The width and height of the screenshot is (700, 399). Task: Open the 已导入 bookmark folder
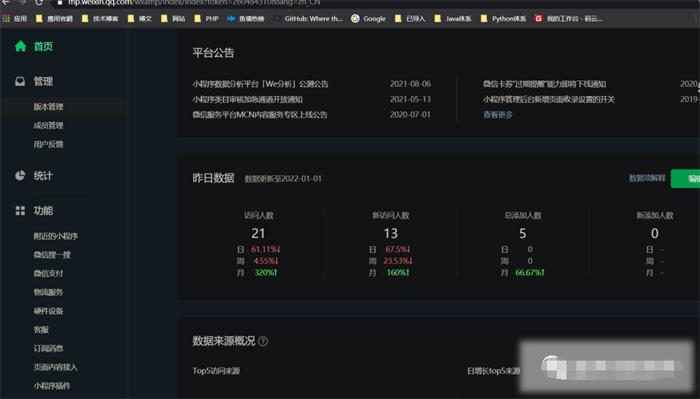pyautogui.click(x=410, y=18)
